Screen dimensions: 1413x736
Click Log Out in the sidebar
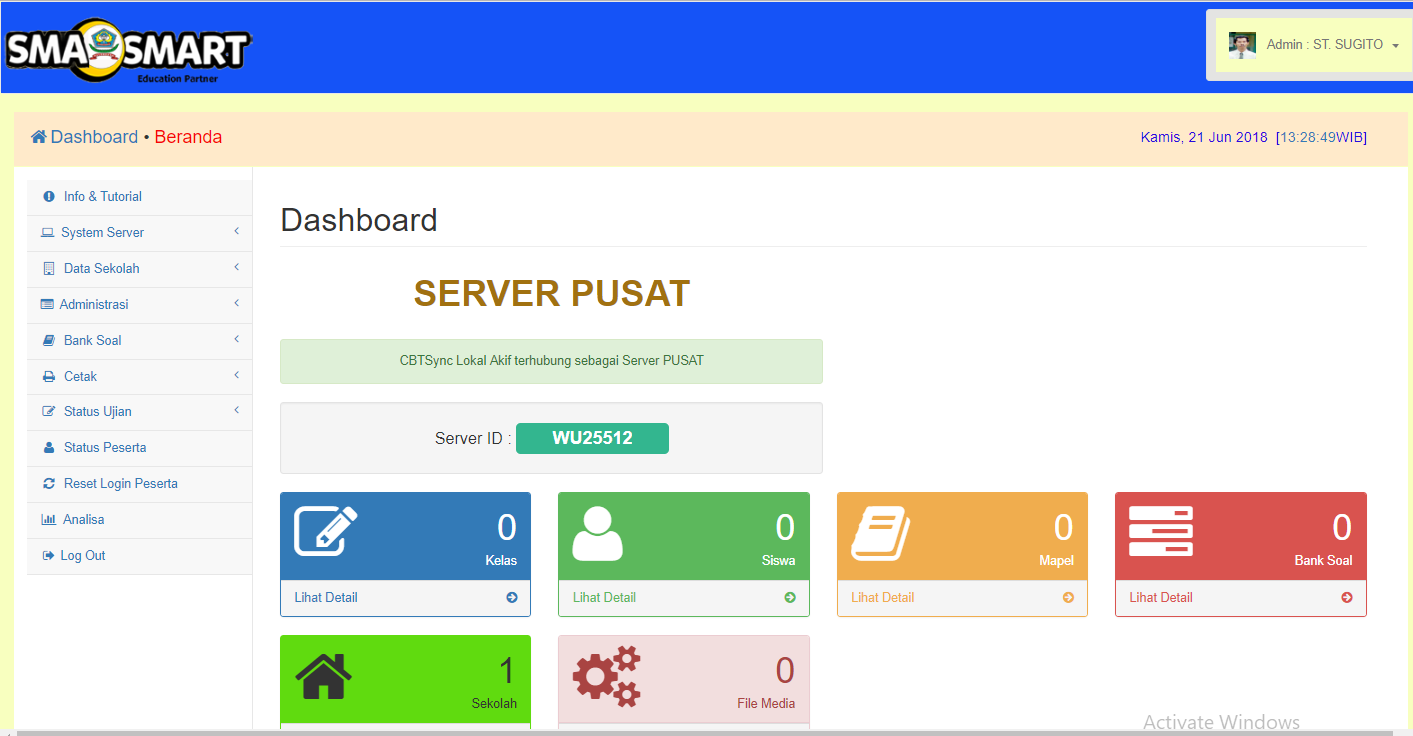click(x=83, y=555)
